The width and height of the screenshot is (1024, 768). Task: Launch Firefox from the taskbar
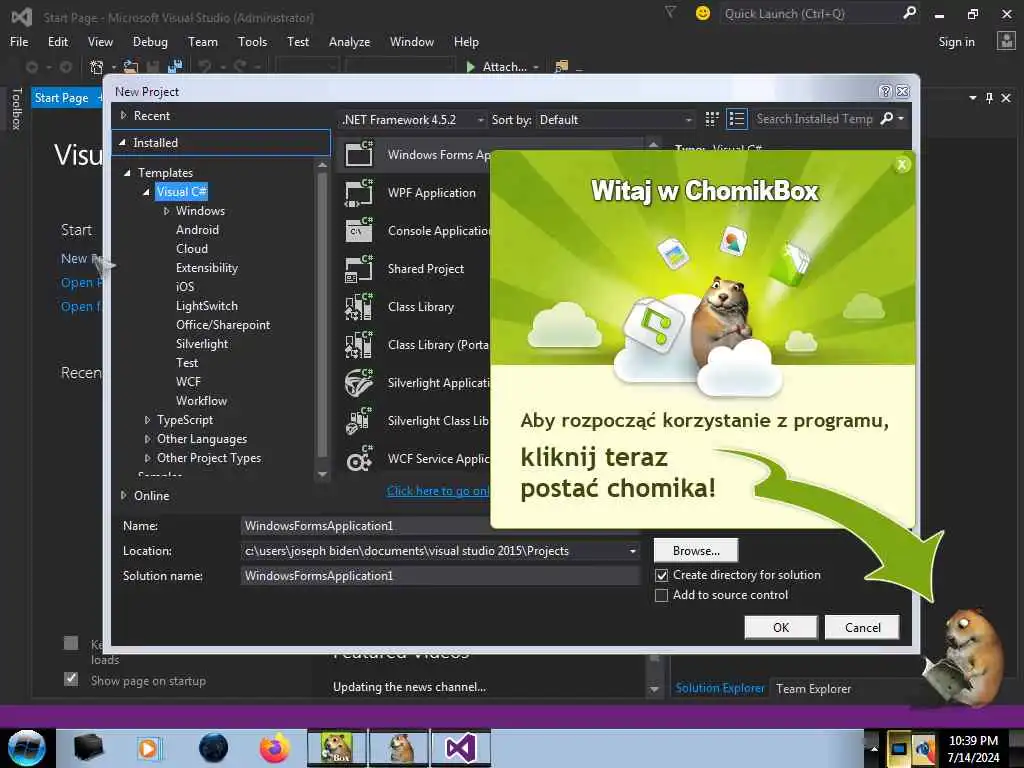274,748
